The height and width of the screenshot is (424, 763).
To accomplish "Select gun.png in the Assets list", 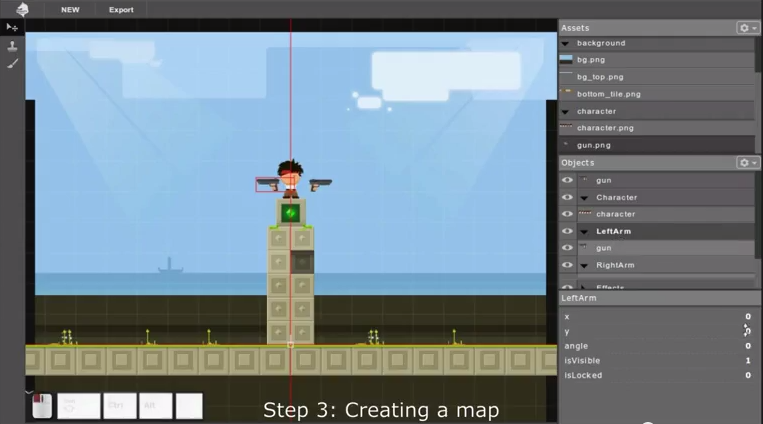I will [x=593, y=145].
